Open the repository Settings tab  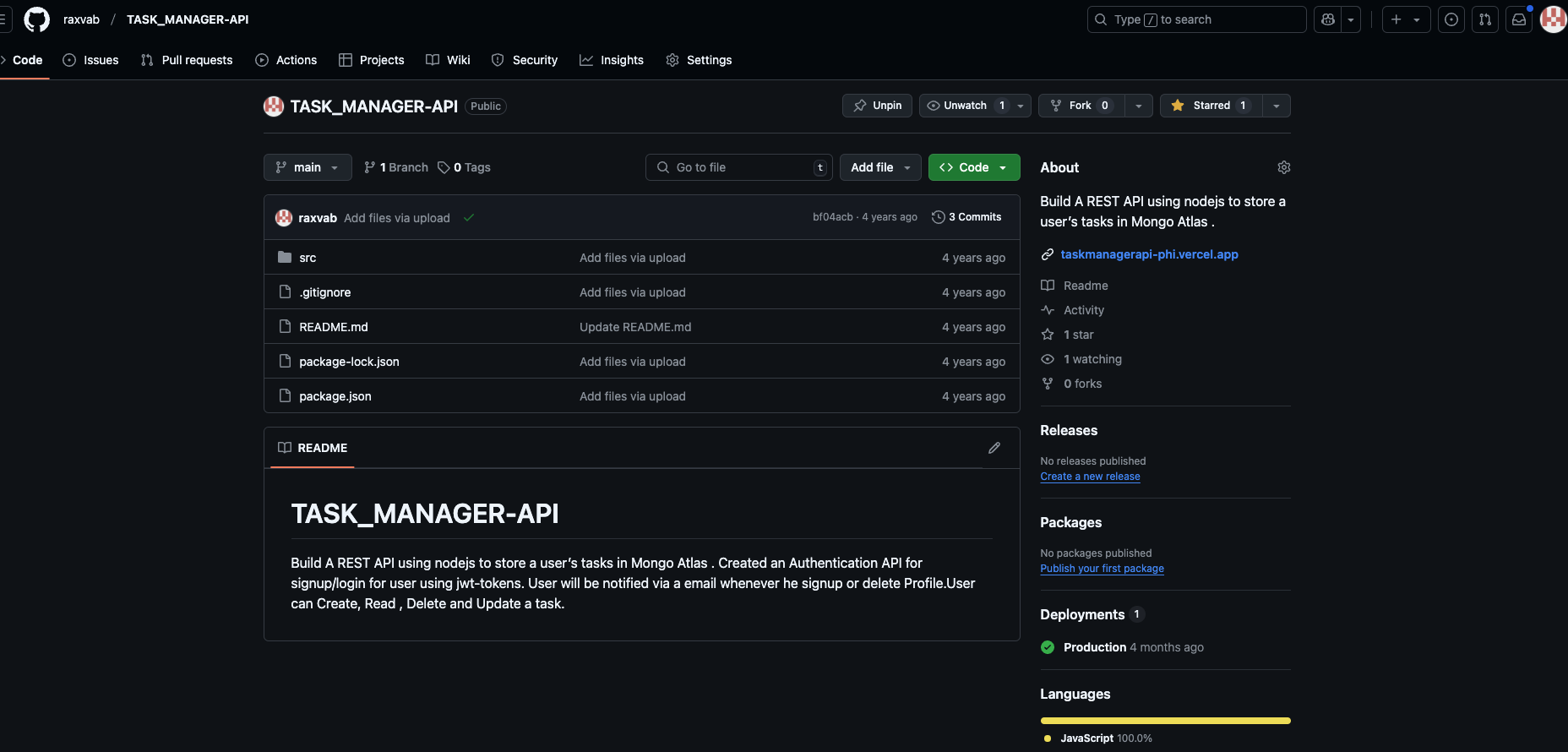click(699, 60)
